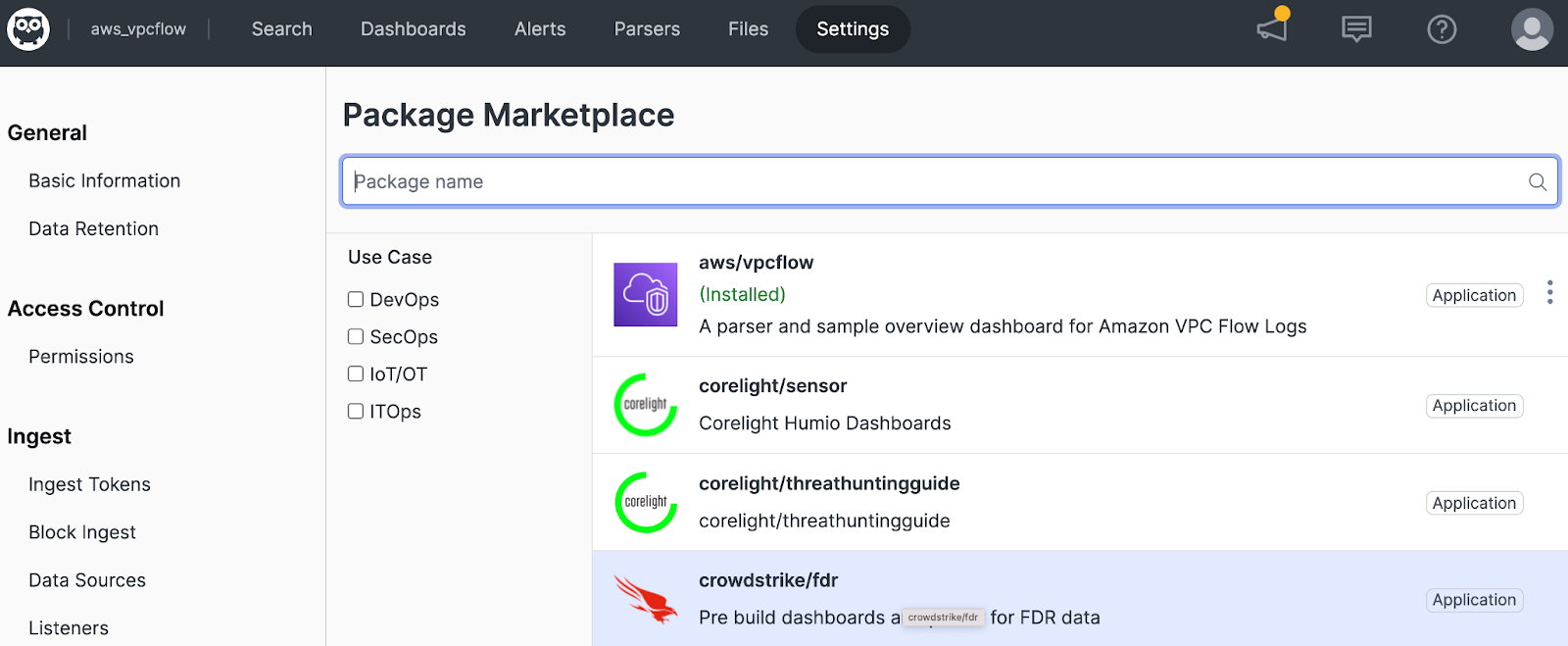Click the green (Installed) status text

[742, 295]
